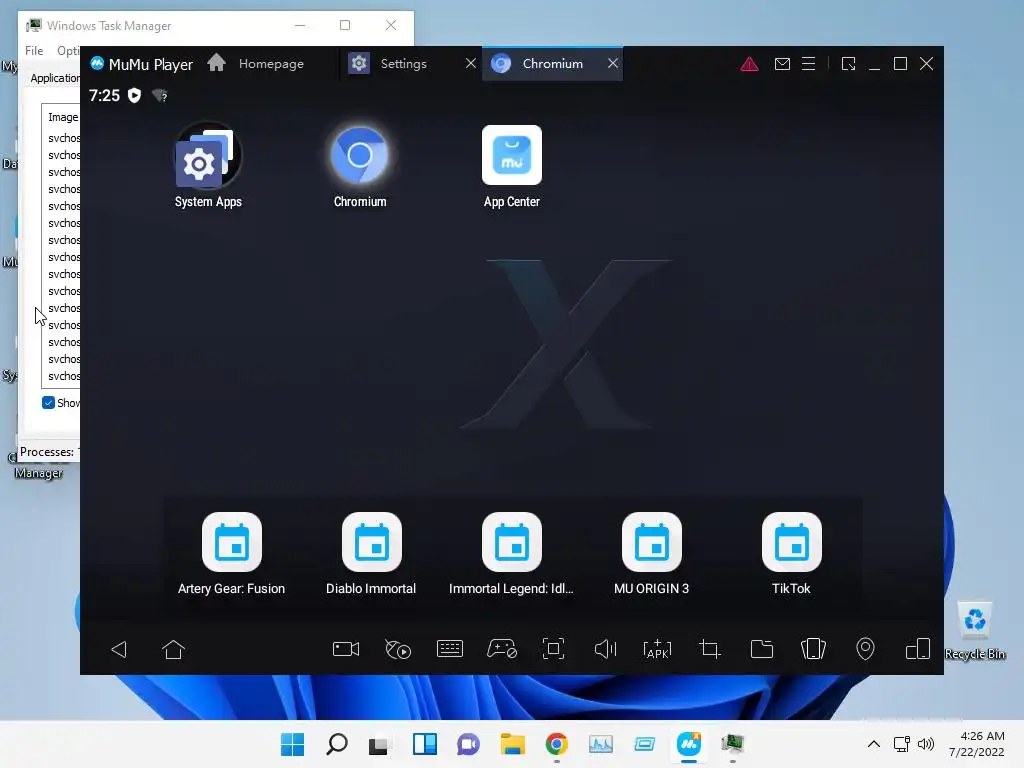
Task: Open Google Chrome from taskbar
Action: click(556, 744)
